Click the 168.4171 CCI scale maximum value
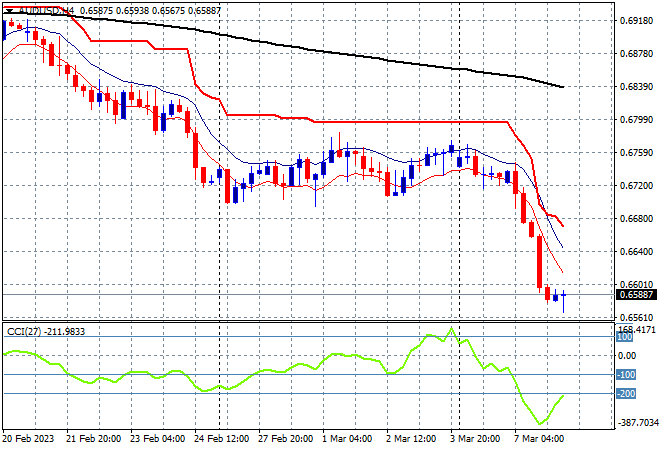Screen dimensions: 660x450 coord(636,329)
